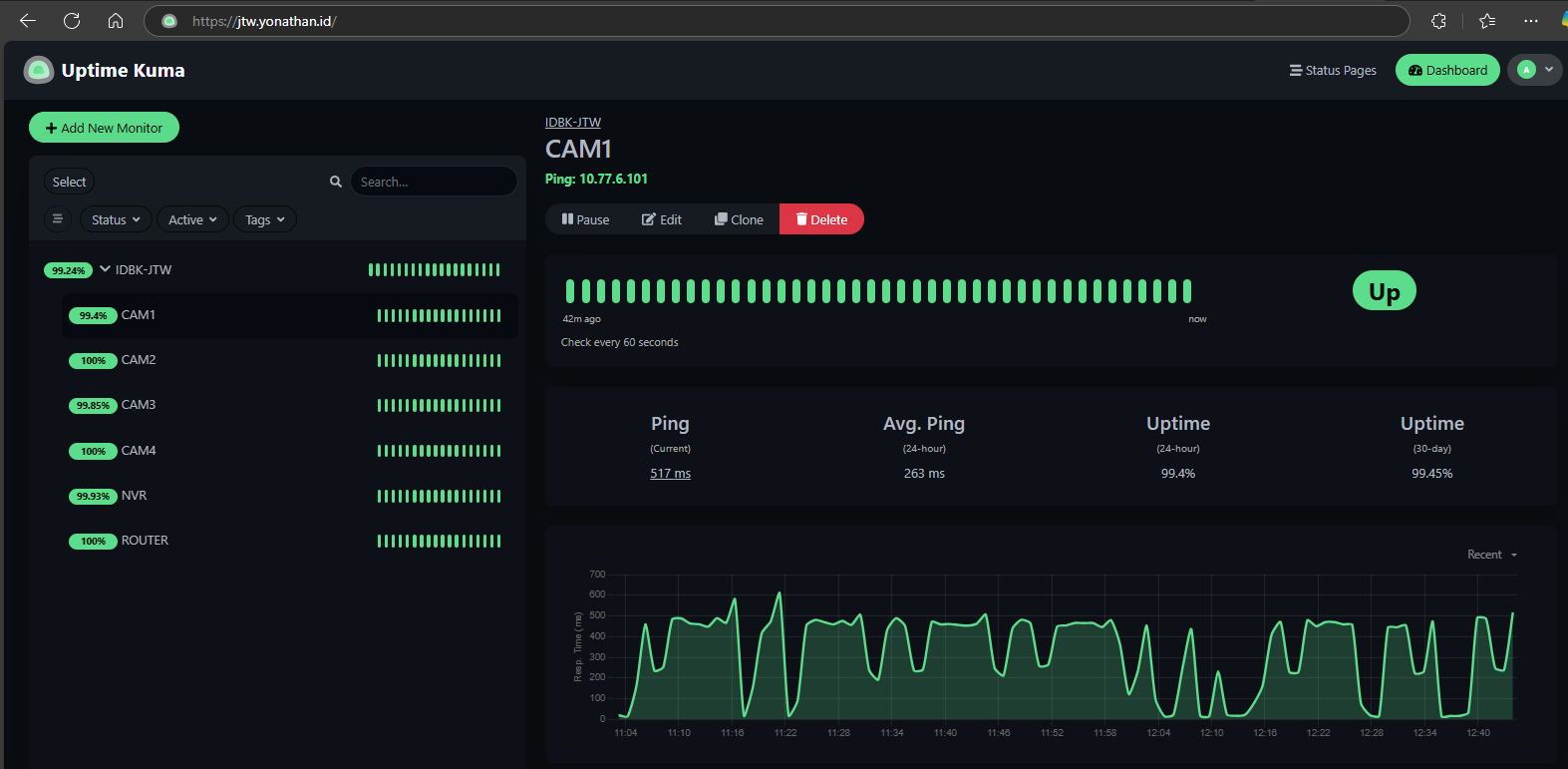1568x769 pixels.
Task: Click the IDBK-JTW 99.24% uptime badge
Action: (x=68, y=270)
